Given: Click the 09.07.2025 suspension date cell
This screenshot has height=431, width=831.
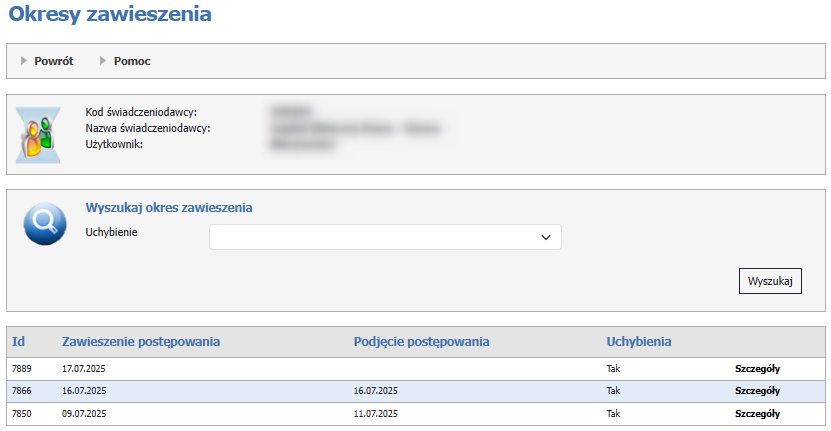Looking at the screenshot, I should 84,414.
